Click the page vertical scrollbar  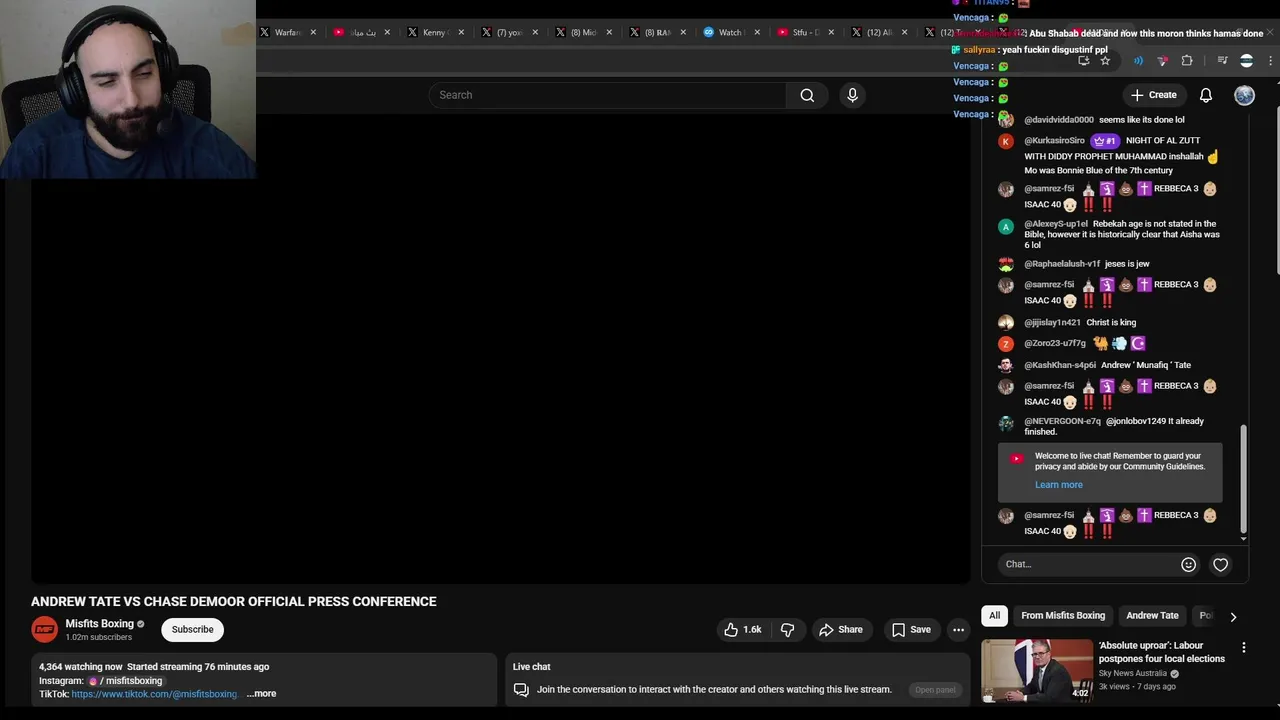pos(1275,190)
